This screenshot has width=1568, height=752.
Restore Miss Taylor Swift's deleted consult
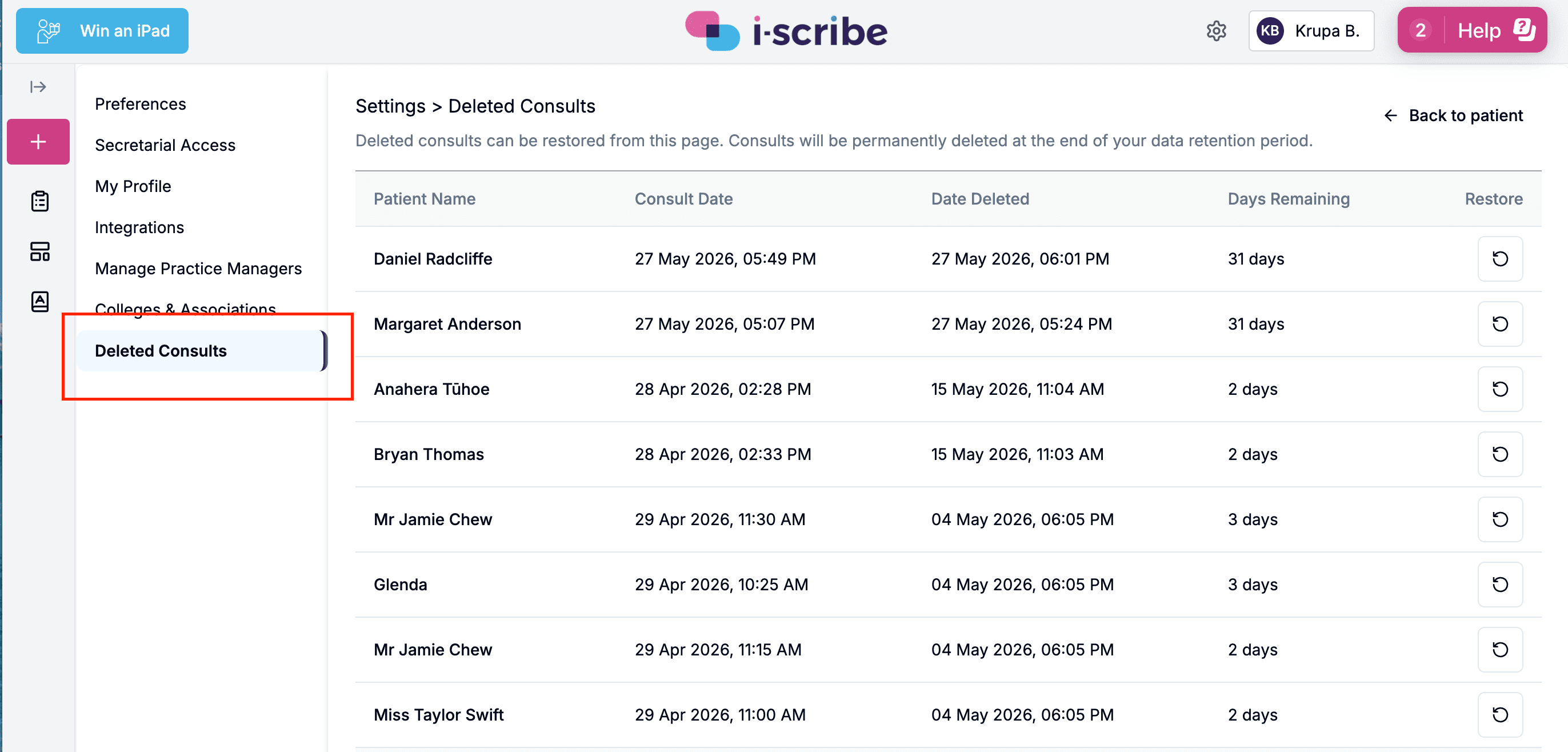[x=1500, y=715]
